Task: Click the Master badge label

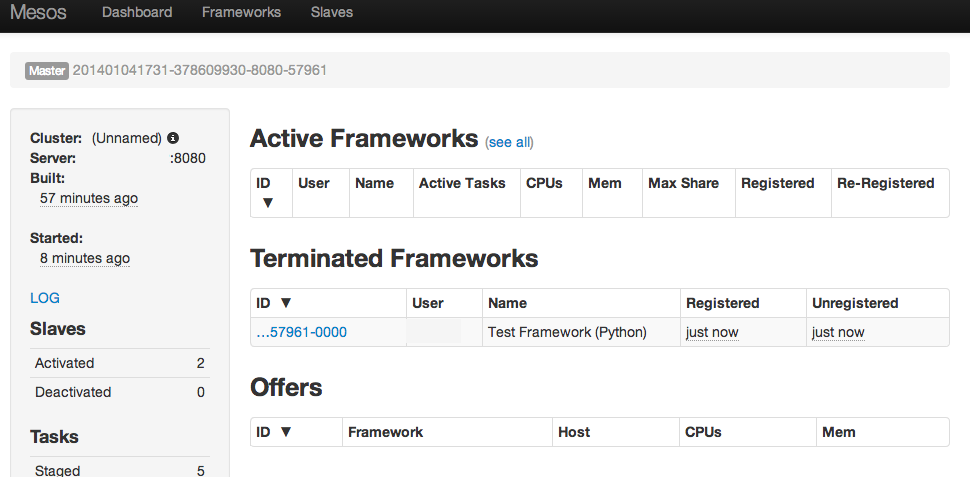Action: (47, 71)
